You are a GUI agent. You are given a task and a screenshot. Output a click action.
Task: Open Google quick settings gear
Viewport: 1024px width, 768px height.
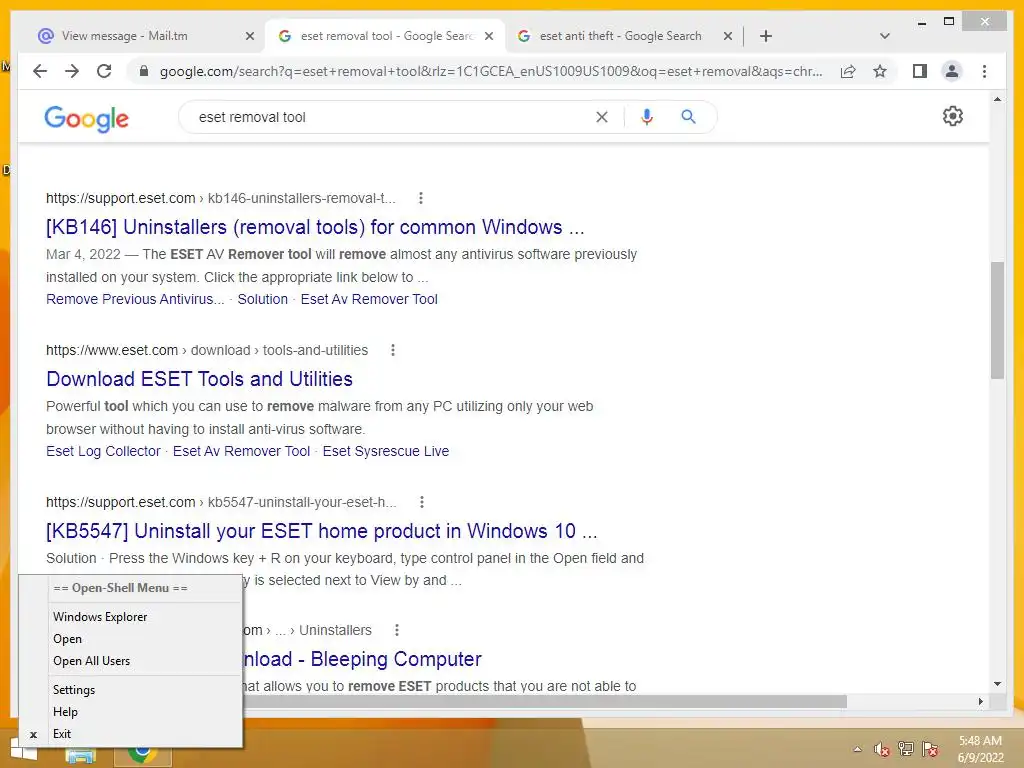[953, 116]
